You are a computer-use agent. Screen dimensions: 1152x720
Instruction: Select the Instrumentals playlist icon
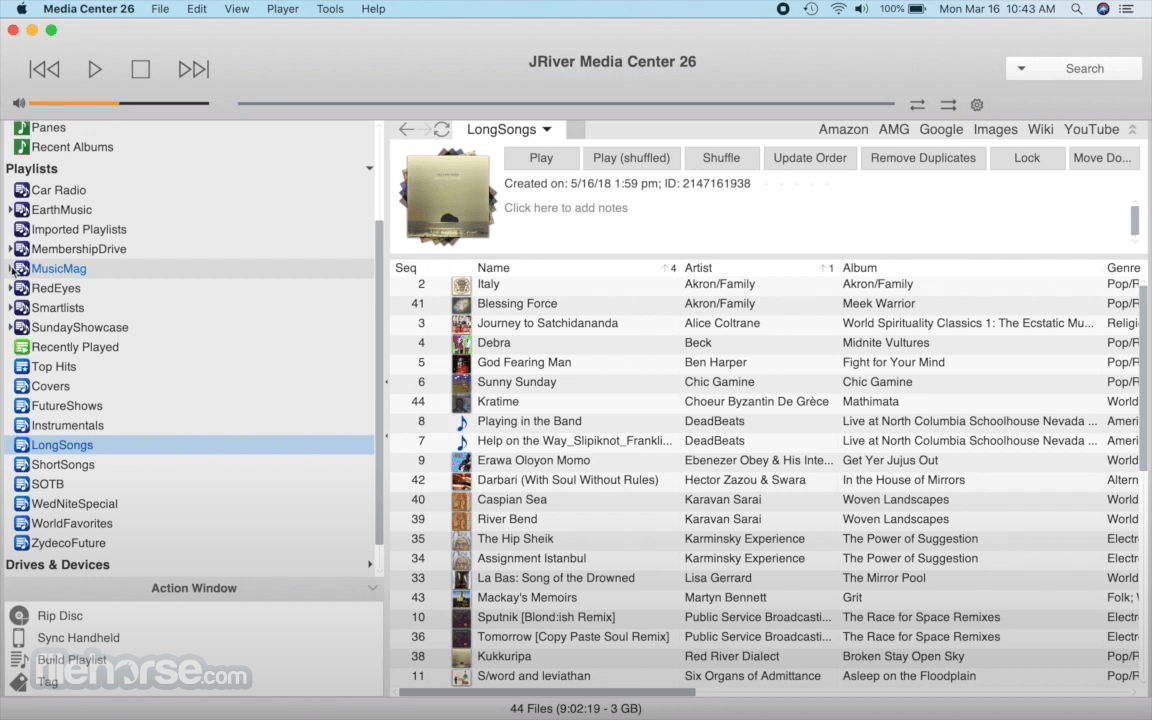point(22,425)
